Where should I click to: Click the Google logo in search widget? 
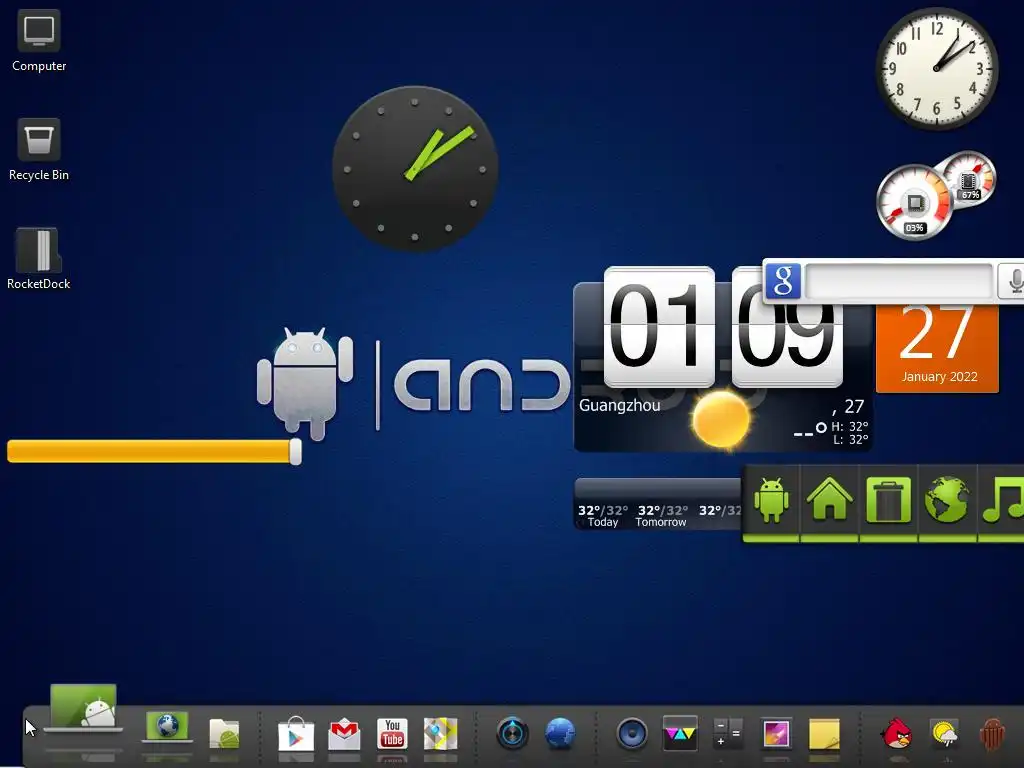click(x=783, y=281)
